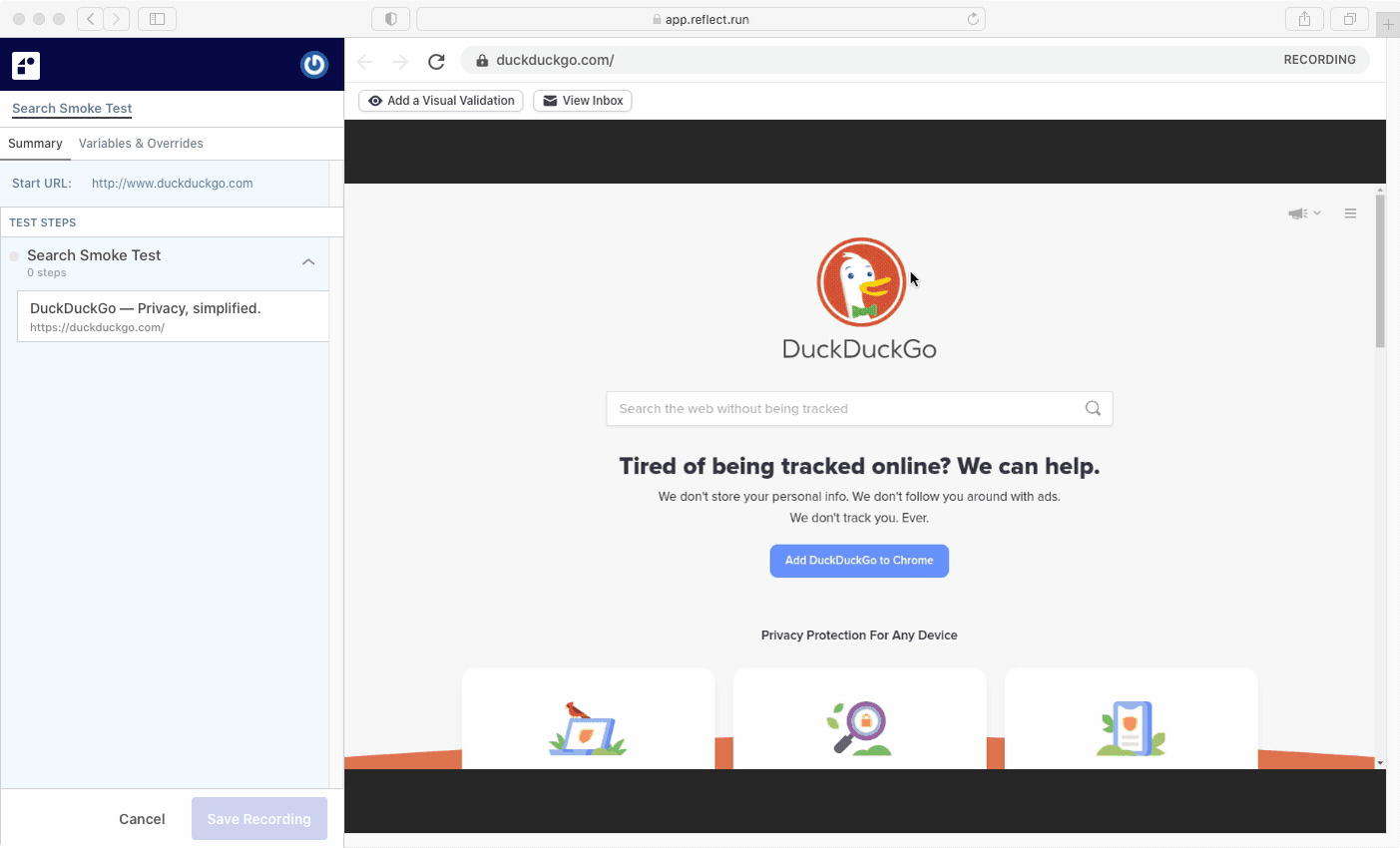The height and width of the screenshot is (848, 1400).
Task: Click the Reflect logo icon
Action: [26, 66]
